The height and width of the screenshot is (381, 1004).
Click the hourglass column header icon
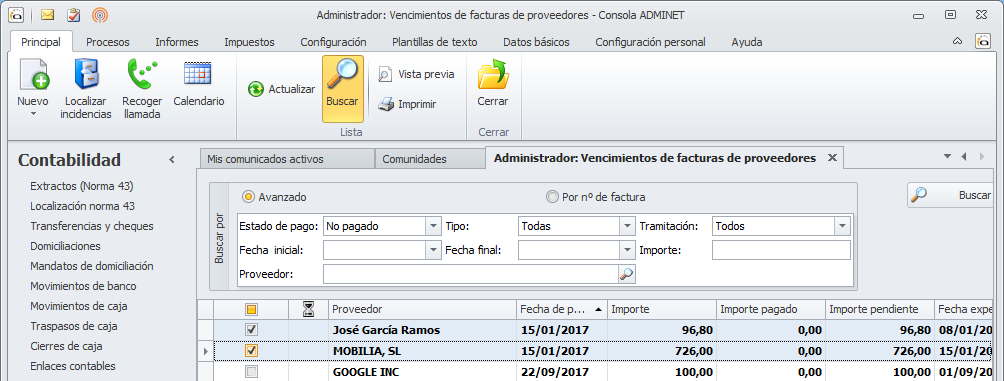[x=309, y=309]
